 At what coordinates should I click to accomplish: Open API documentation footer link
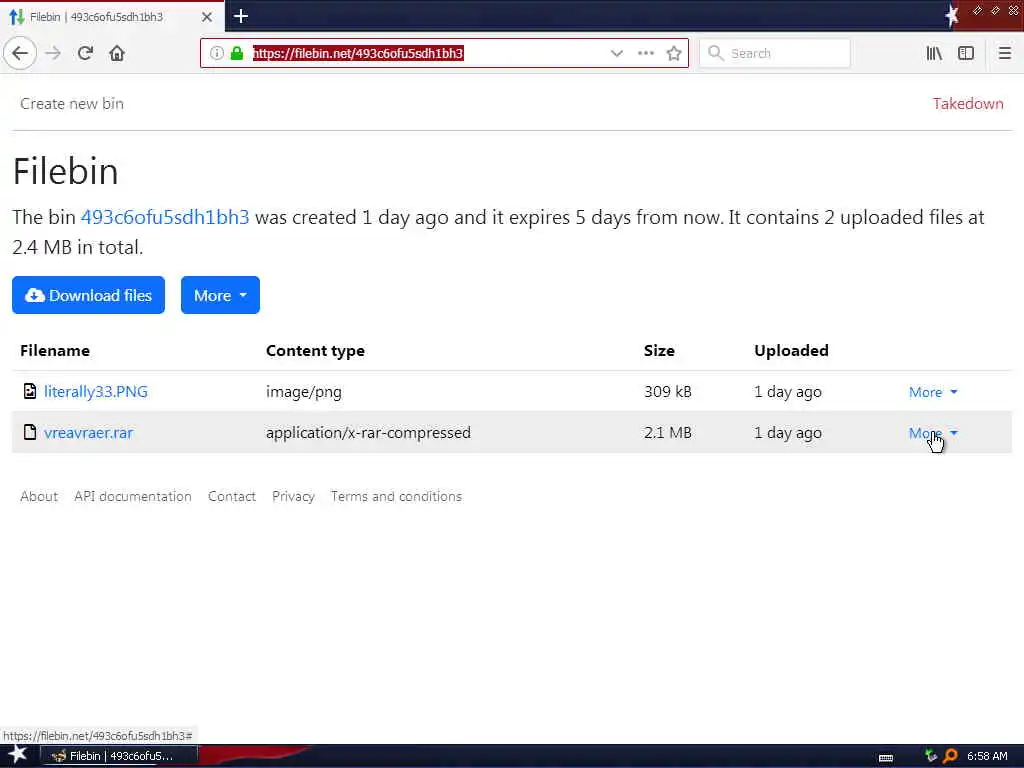pos(133,496)
